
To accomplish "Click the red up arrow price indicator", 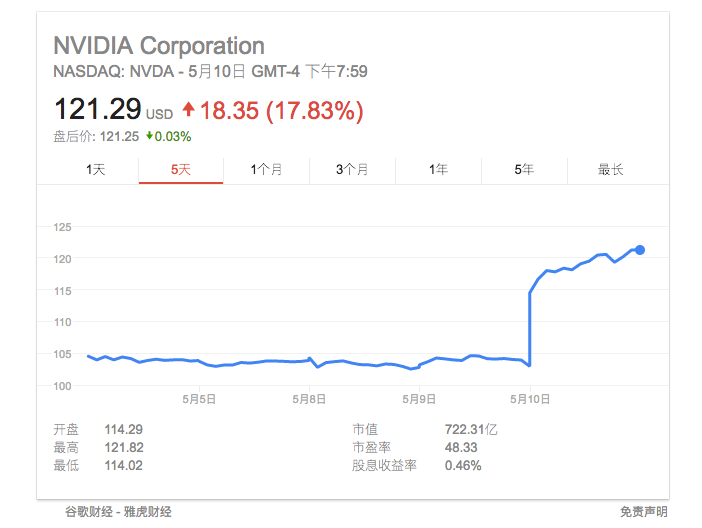I will click(188, 110).
